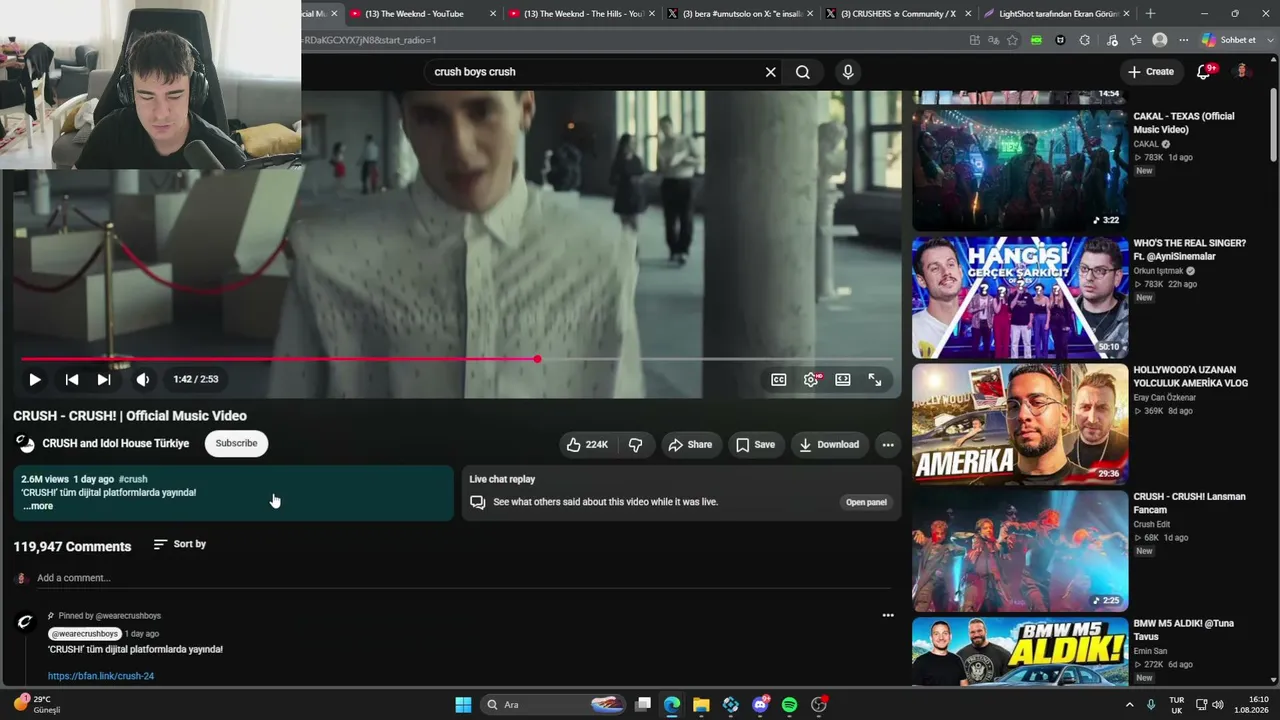This screenshot has width=1280, height=720.
Task: Open the pinned comment options menu
Action: 888,615
